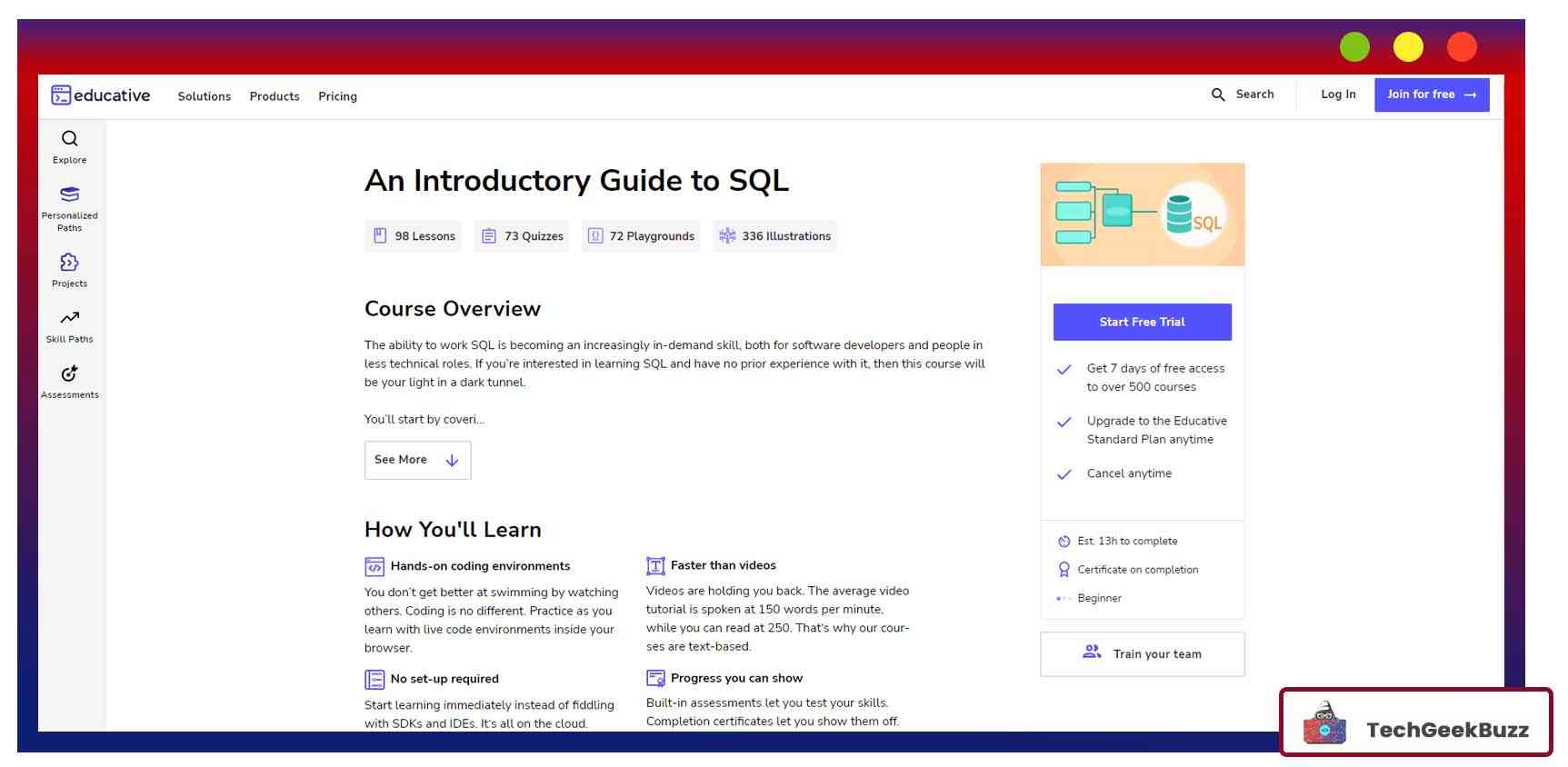Go to Projects in the sidebar
Image resolution: width=1568 pixels, height=767 pixels.
69,270
